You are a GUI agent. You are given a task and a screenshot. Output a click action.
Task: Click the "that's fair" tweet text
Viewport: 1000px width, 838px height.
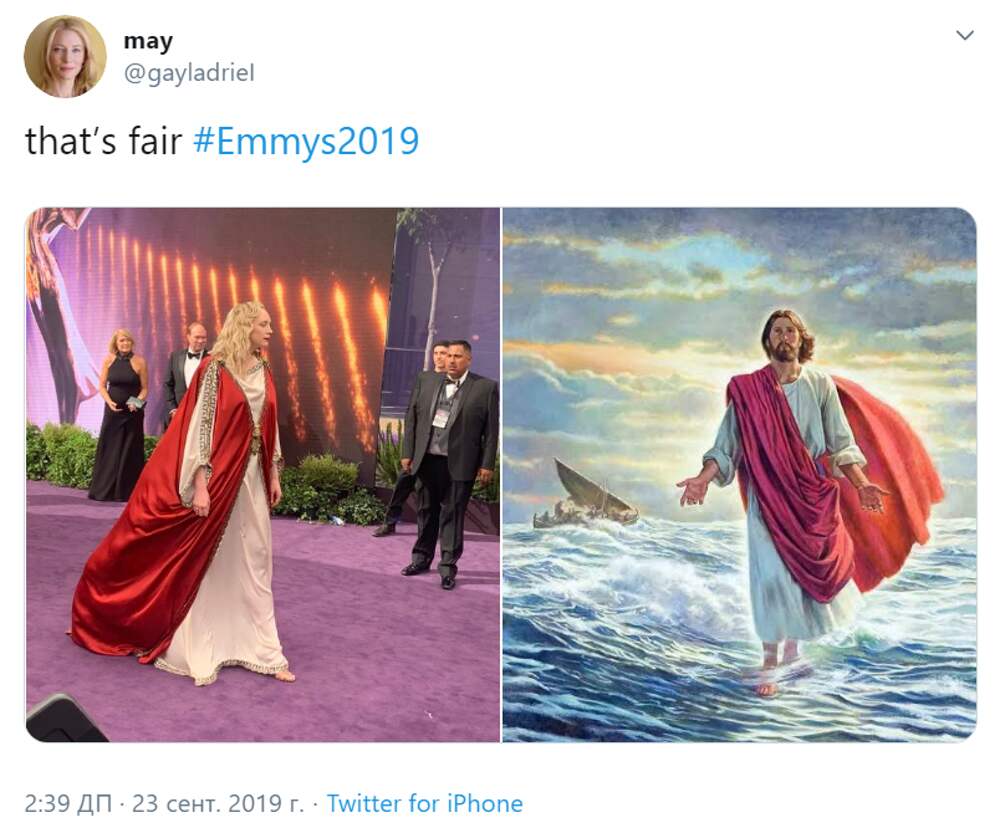coord(102,141)
